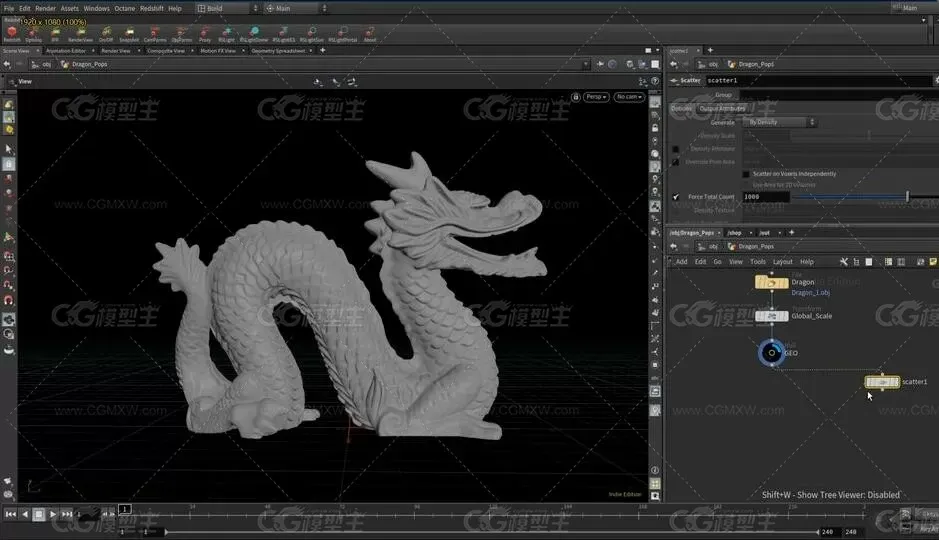Click the Dragon file node icon

pyautogui.click(x=771, y=282)
